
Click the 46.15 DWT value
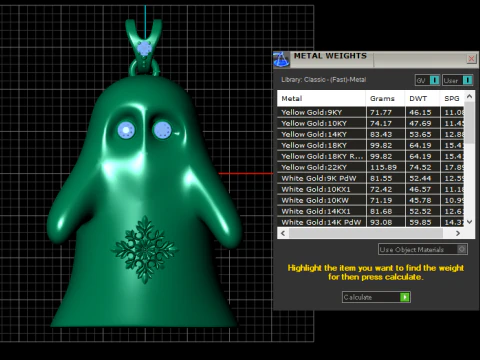420,112
